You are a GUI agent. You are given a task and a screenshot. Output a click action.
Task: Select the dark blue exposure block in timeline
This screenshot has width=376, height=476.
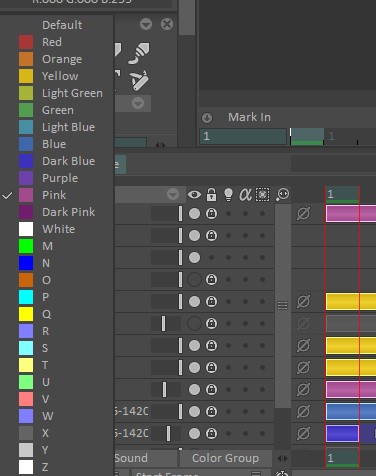[x=342, y=434]
